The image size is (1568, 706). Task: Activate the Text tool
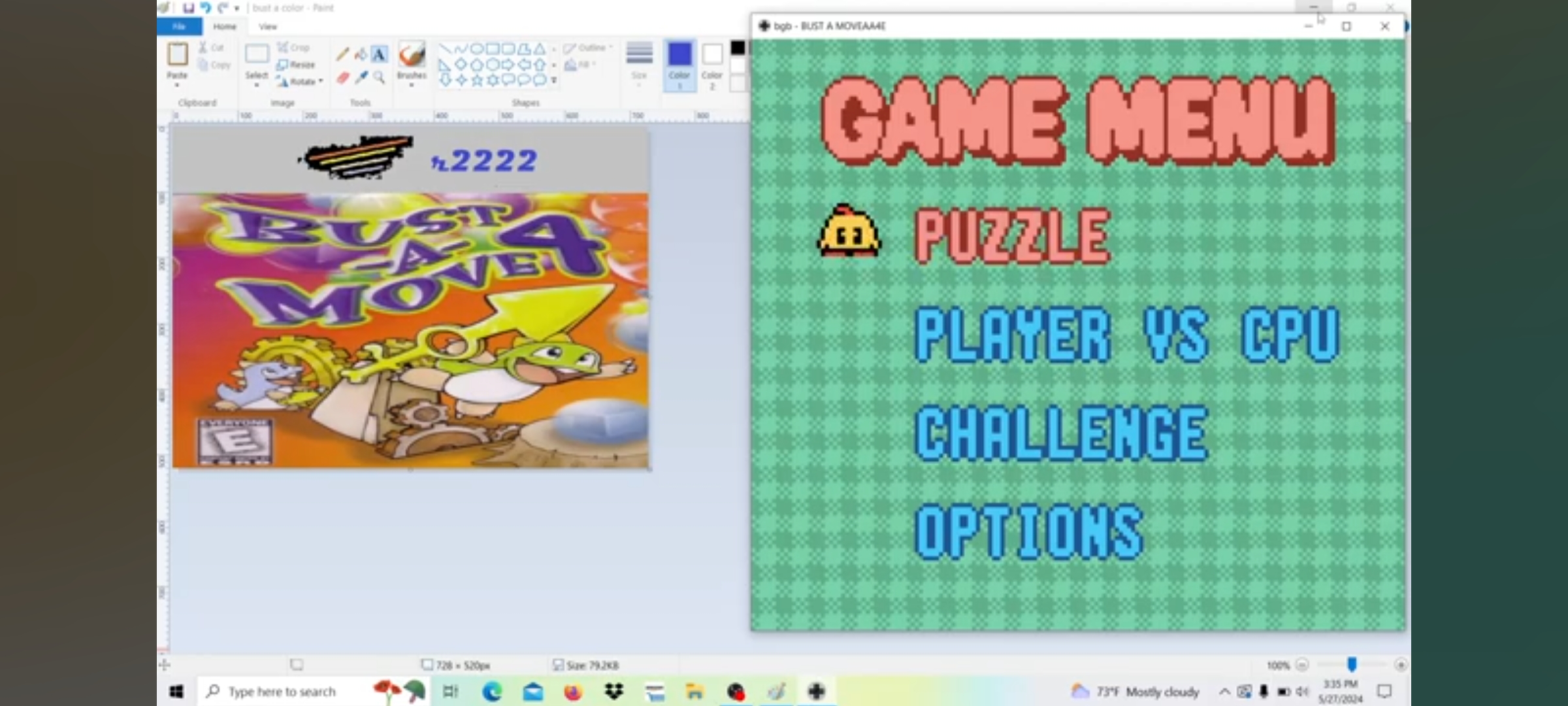coord(379,55)
